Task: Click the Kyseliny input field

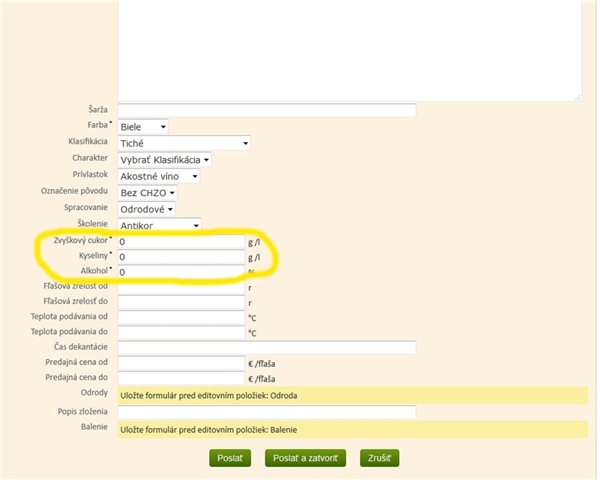Action: tap(181, 257)
